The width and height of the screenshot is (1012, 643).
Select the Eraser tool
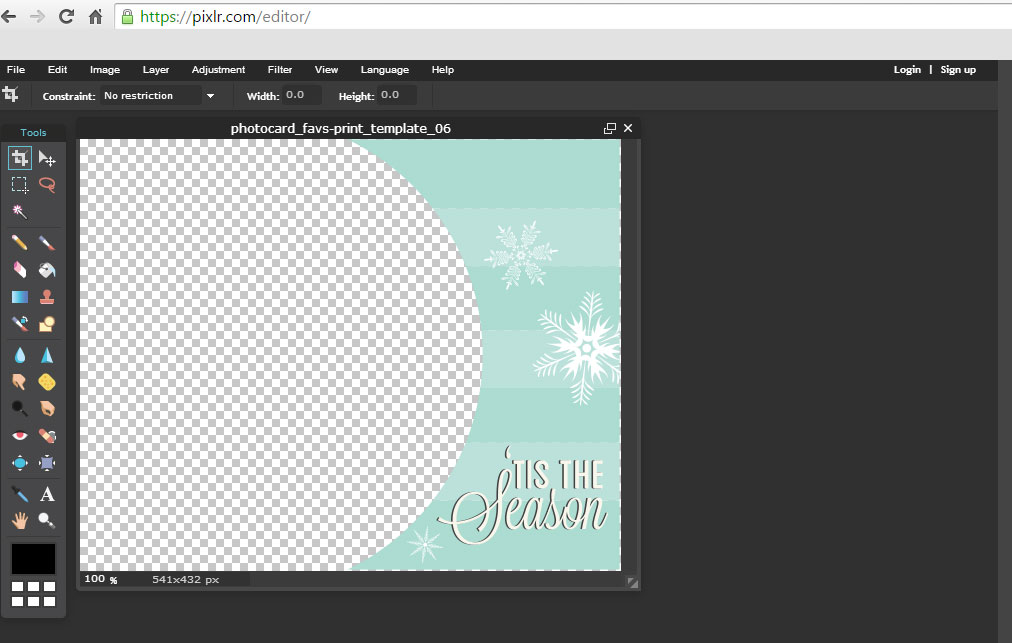19,270
